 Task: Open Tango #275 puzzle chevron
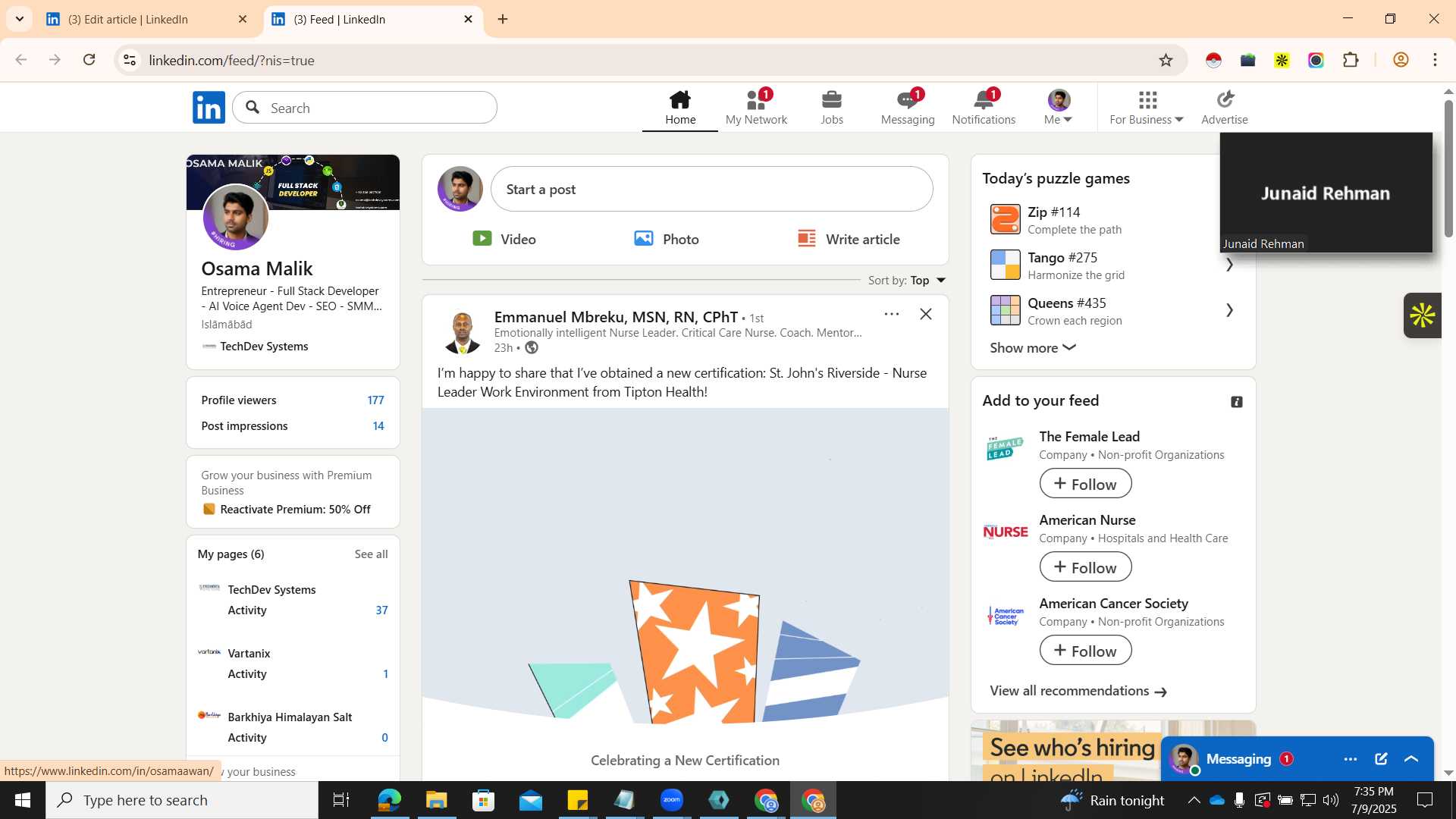1229,265
